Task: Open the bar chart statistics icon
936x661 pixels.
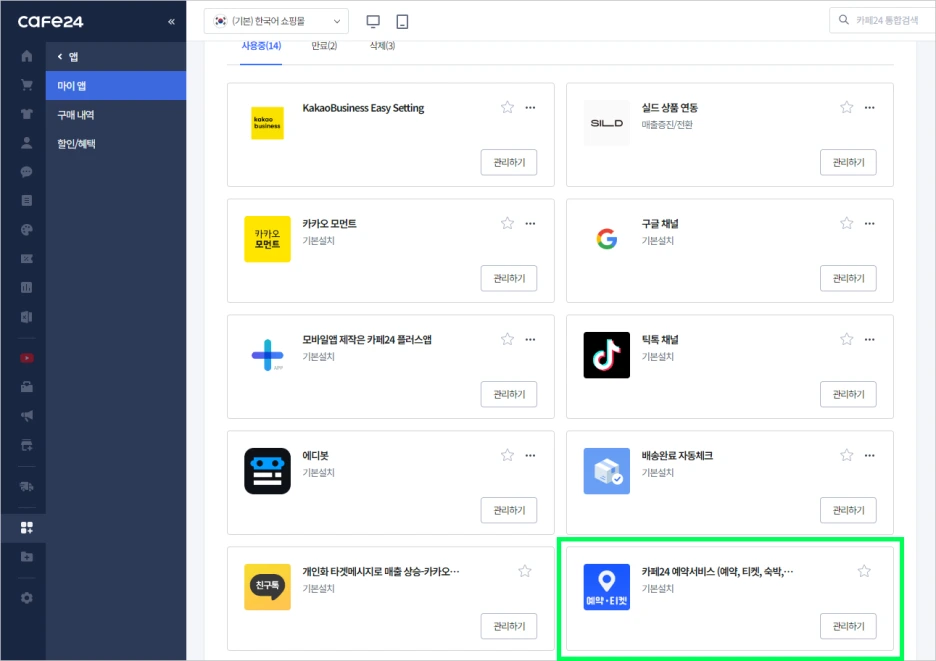Action: tap(26, 288)
